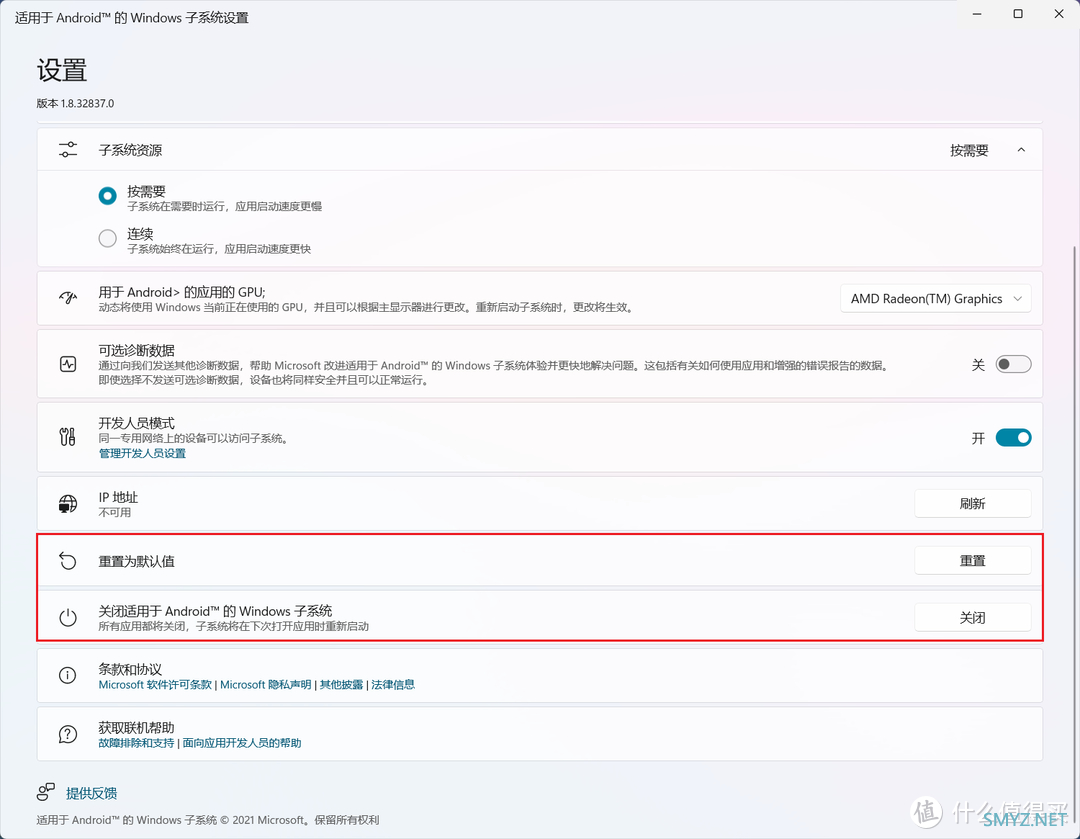Screen dimensions: 1080x839
Task: Click the subsystem resources sliders icon
Action: [68, 149]
